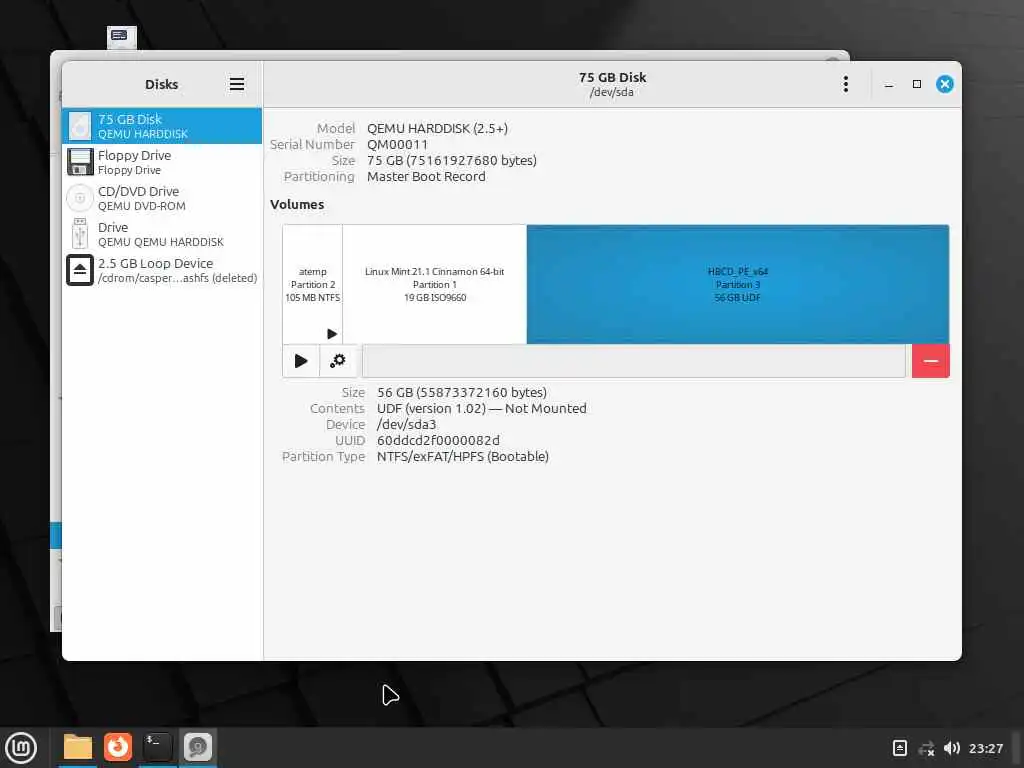The image size is (1024, 768).
Task: Open Files manager from taskbar
Action: tap(78, 747)
